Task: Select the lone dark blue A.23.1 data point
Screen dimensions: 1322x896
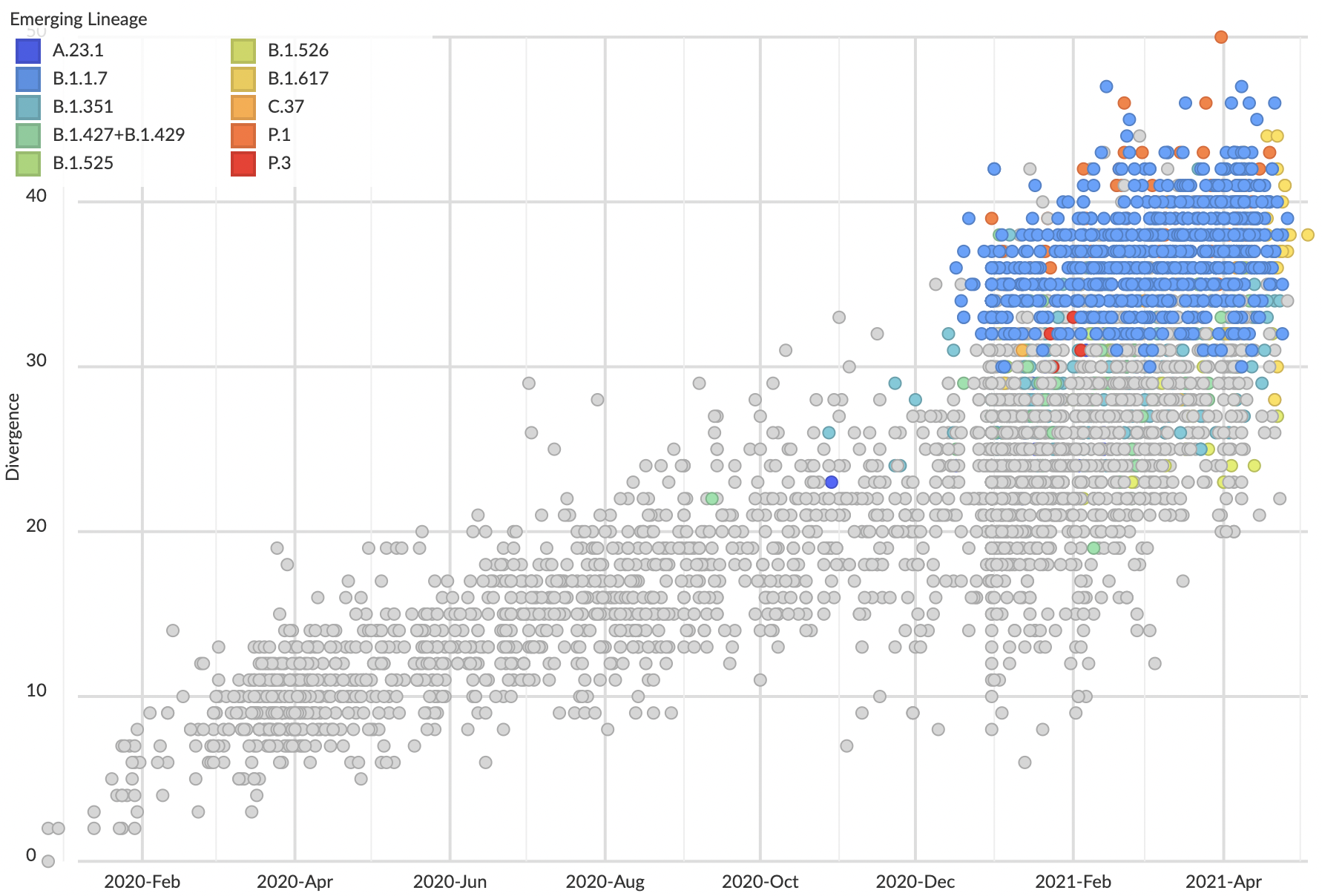Action: 832,482
